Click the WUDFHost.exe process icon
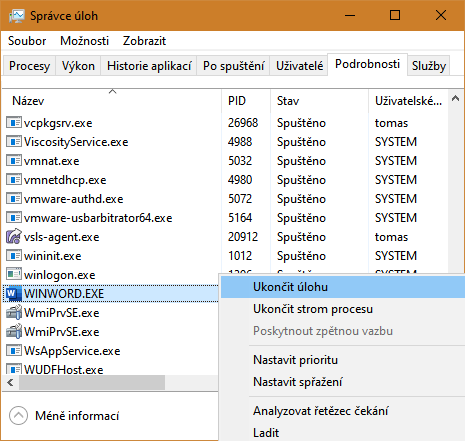This screenshot has height=441, width=465. point(14,369)
